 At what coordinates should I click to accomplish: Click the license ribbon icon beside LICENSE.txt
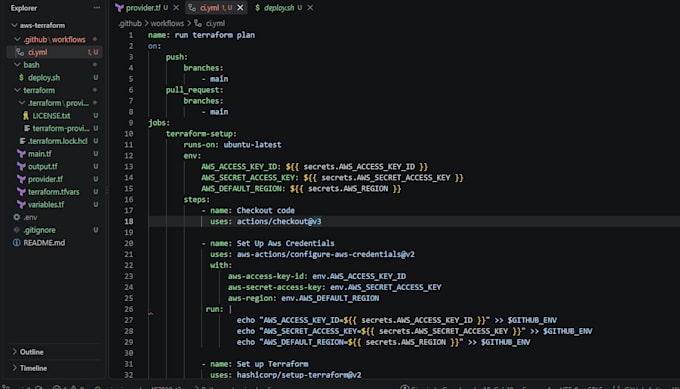(x=26, y=116)
